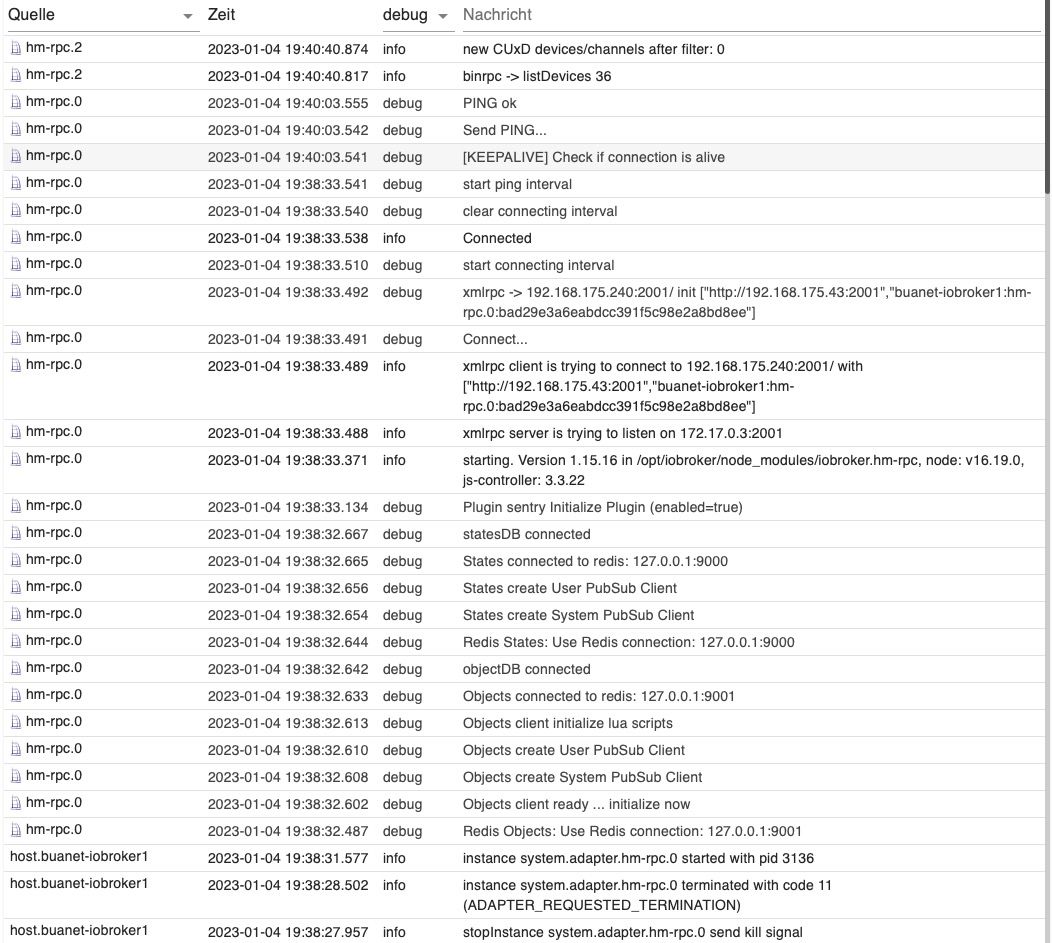Click the icon next to 'Connect...' log entry
Screen dimensions: 1052x943
tap(15, 338)
